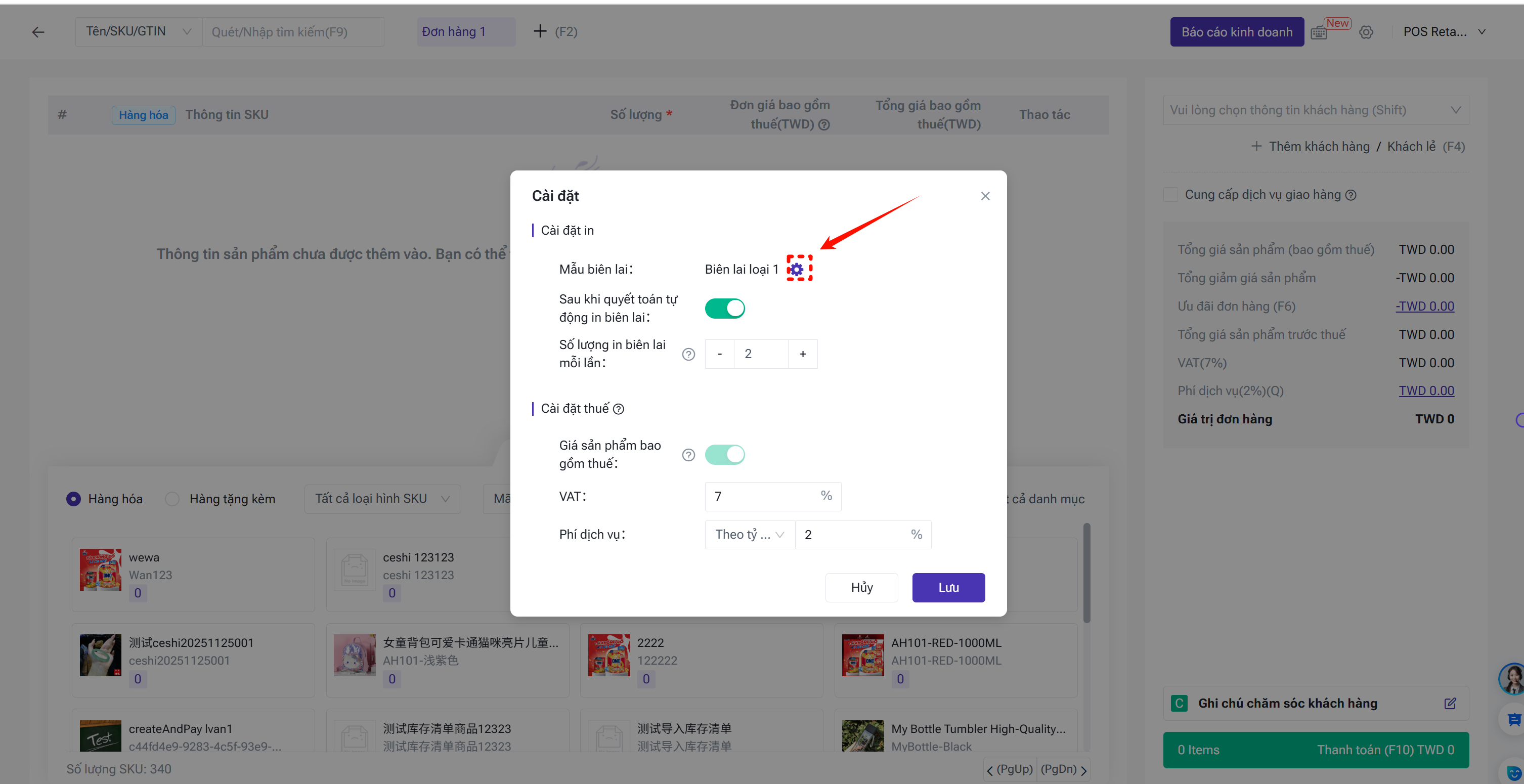Screen dimensions: 1524x784
Task: Open the Theo tỷ service fee dropdown
Action: pos(749,534)
